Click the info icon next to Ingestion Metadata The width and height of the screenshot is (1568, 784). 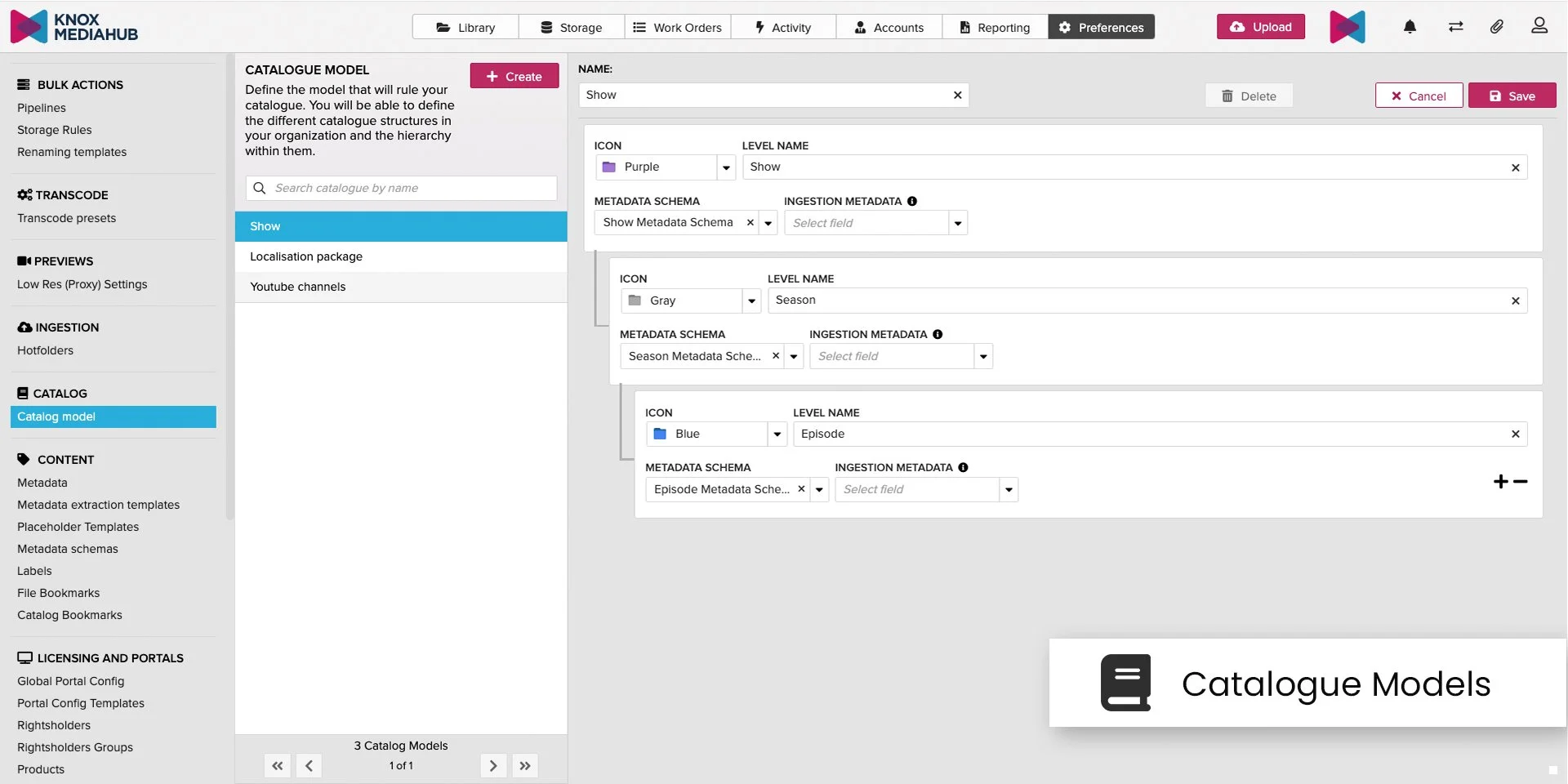coord(912,201)
